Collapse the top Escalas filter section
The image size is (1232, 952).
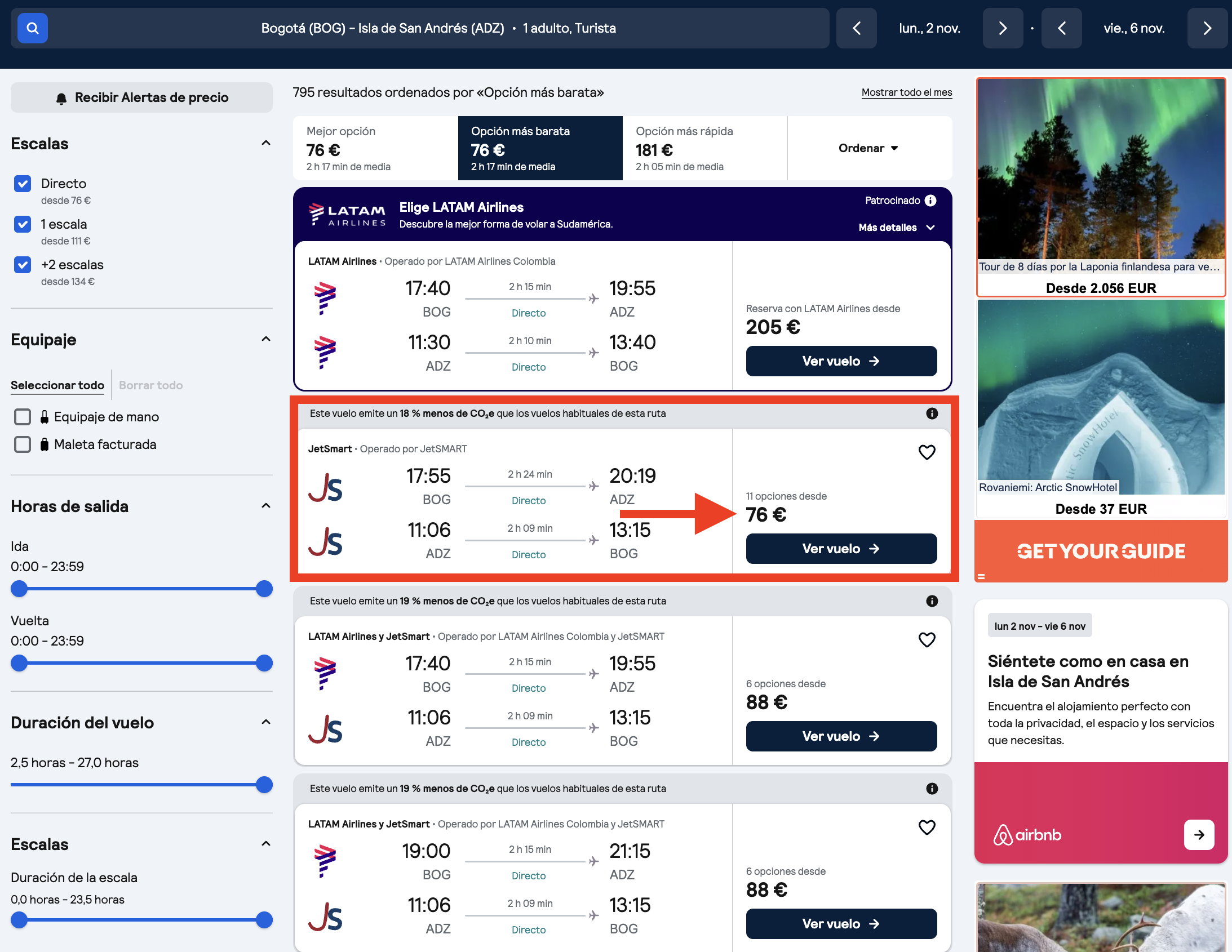(266, 143)
